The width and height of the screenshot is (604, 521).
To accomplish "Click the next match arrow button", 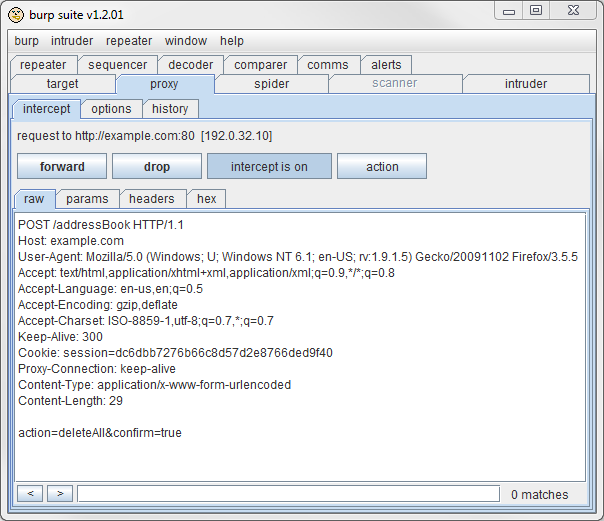I will tap(60, 493).
